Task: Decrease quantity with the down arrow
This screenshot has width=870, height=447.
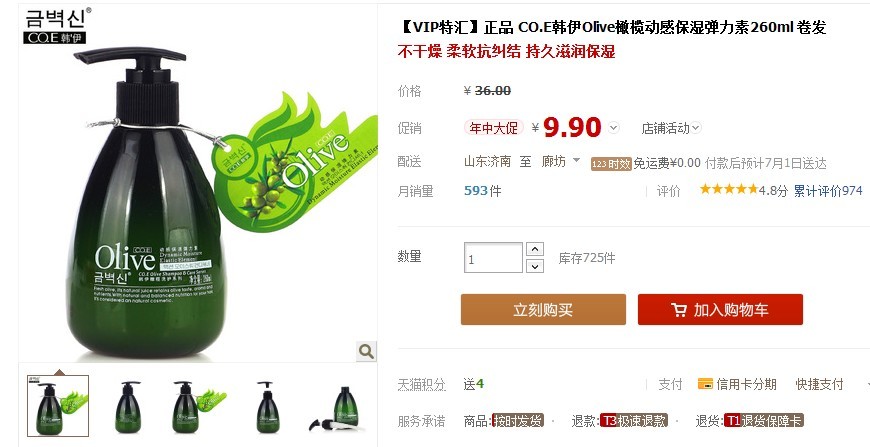Action: click(534, 266)
